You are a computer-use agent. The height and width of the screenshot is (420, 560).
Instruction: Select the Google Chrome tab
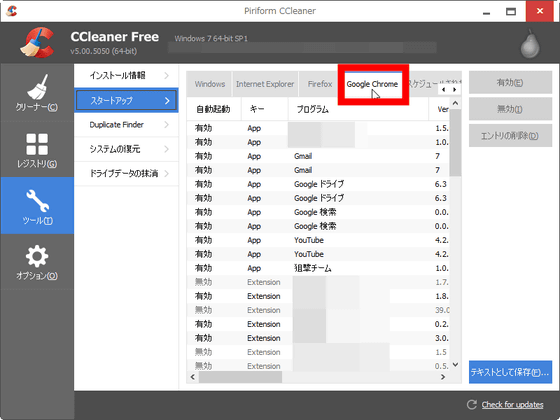click(x=372, y=84)
